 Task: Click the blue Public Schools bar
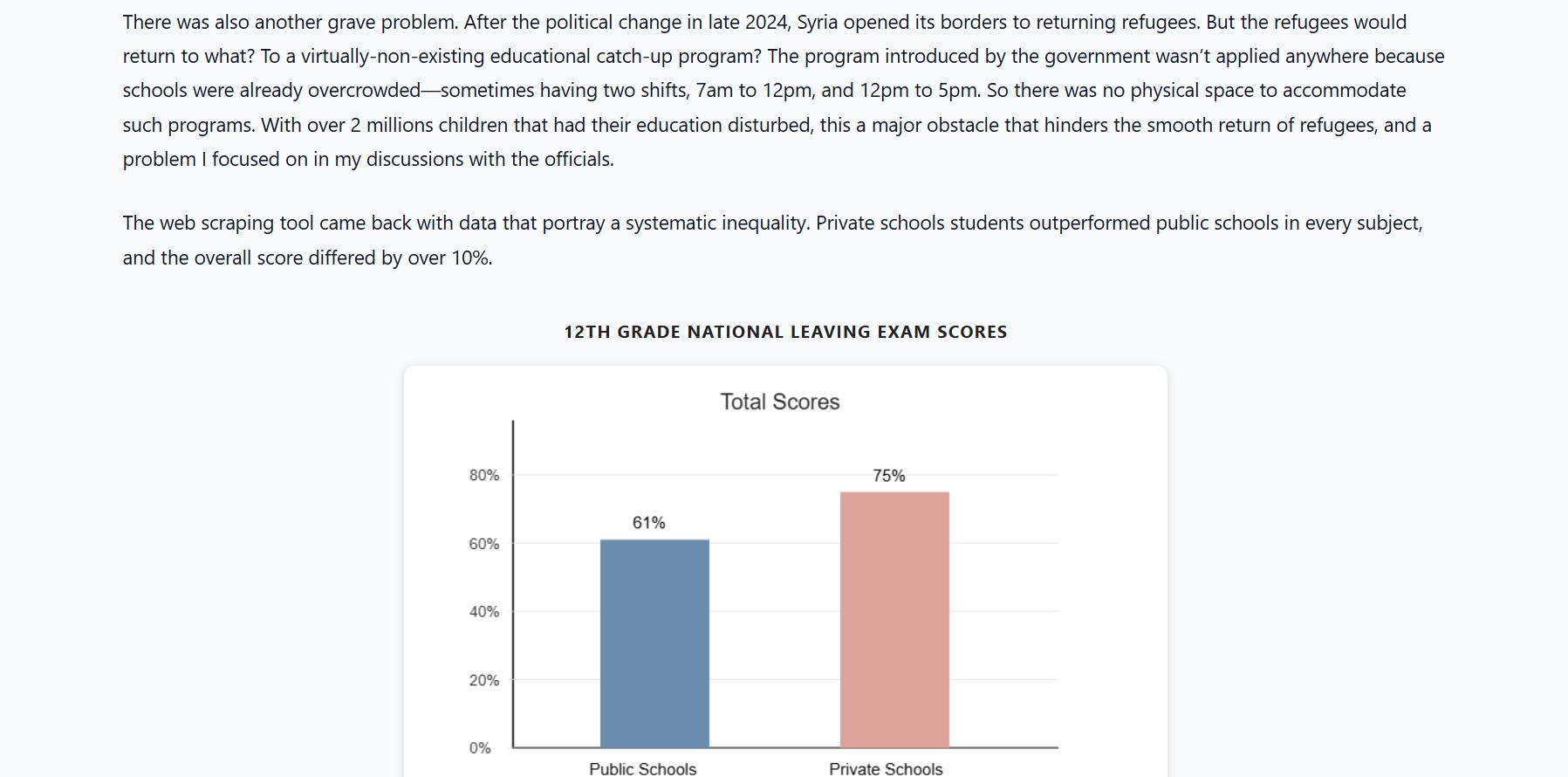[654, 643]
